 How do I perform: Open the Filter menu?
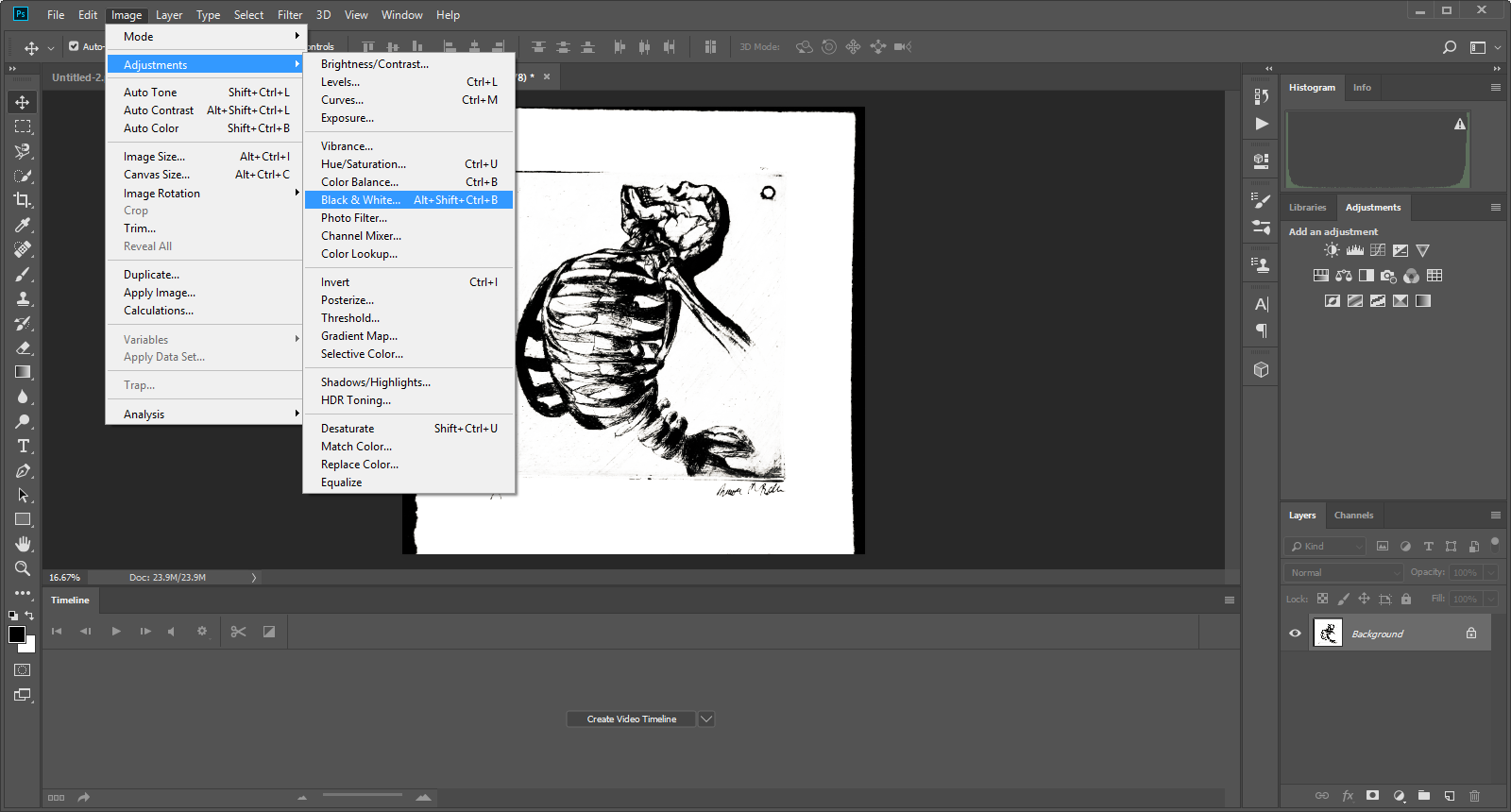click(290, 15)
